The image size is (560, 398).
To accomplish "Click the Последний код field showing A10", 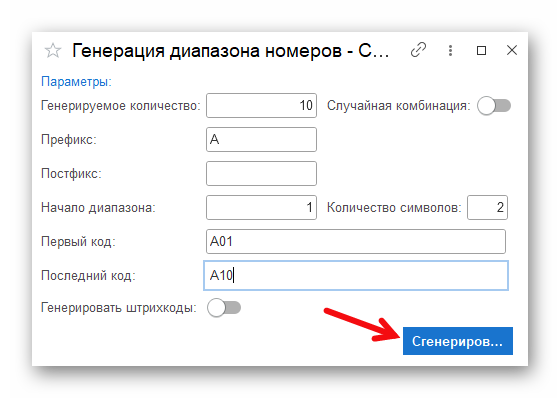I will point(356,275).
